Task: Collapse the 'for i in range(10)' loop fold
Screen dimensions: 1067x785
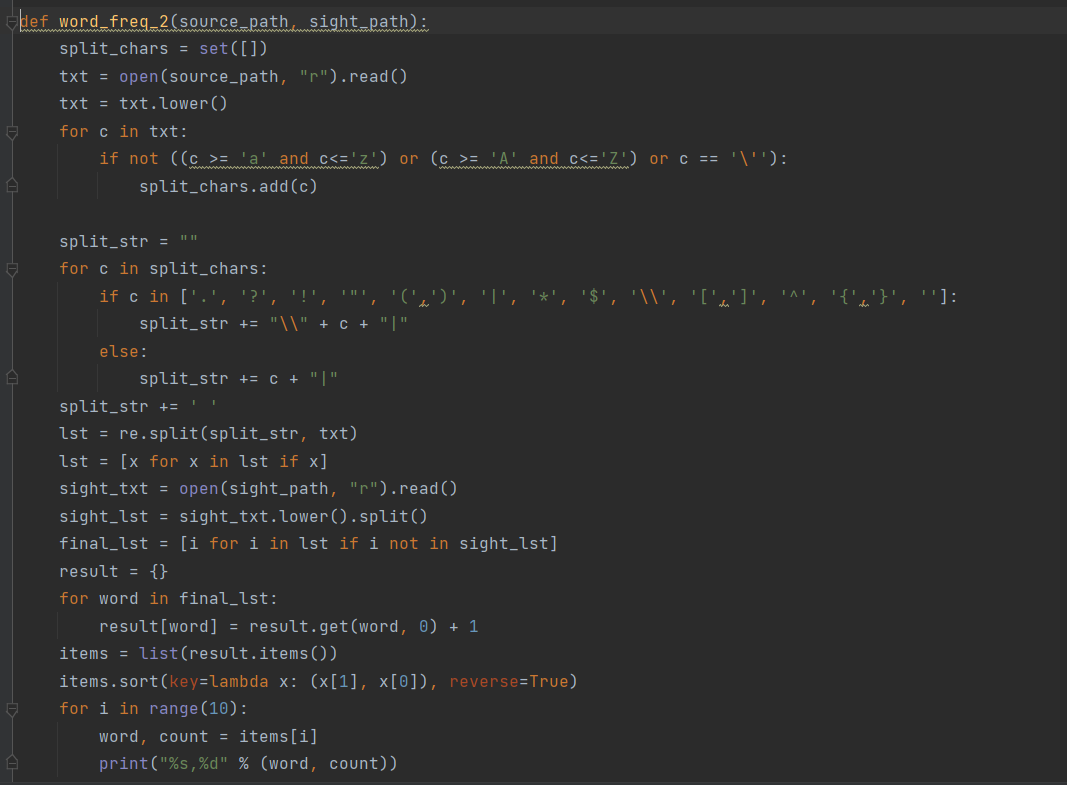Action: pos(12,709)
